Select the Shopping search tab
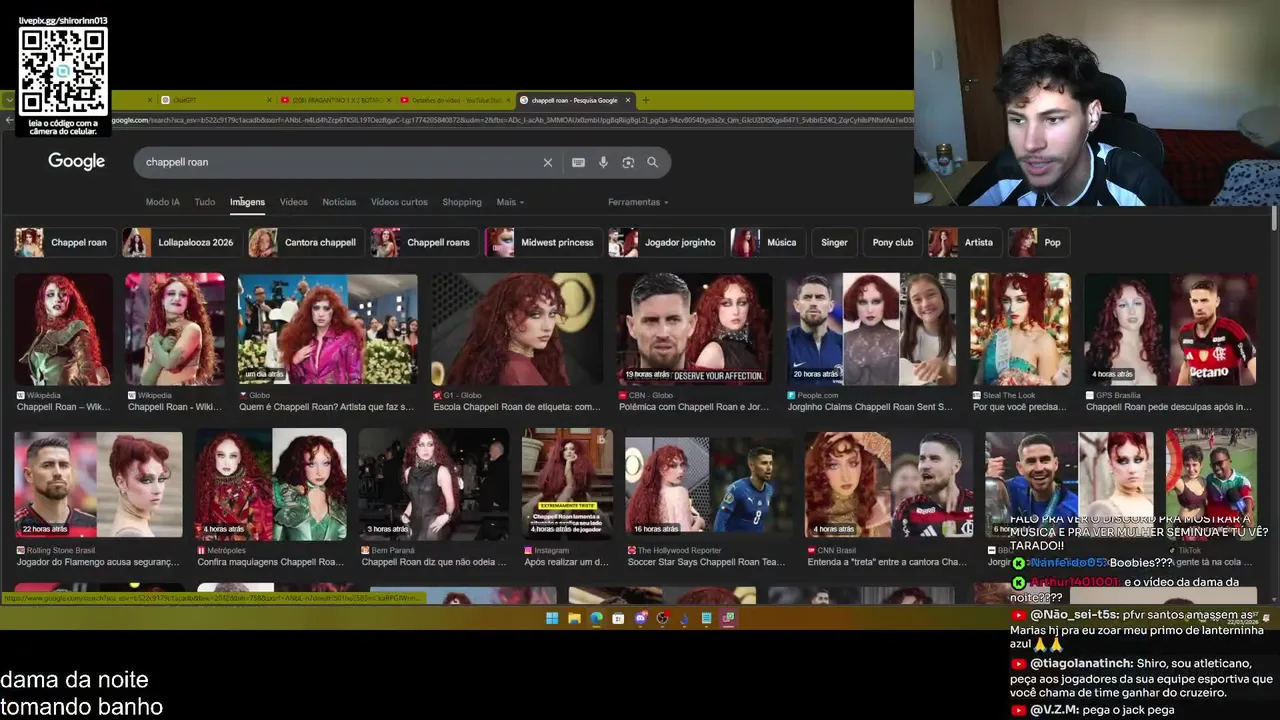 [462, 202]
